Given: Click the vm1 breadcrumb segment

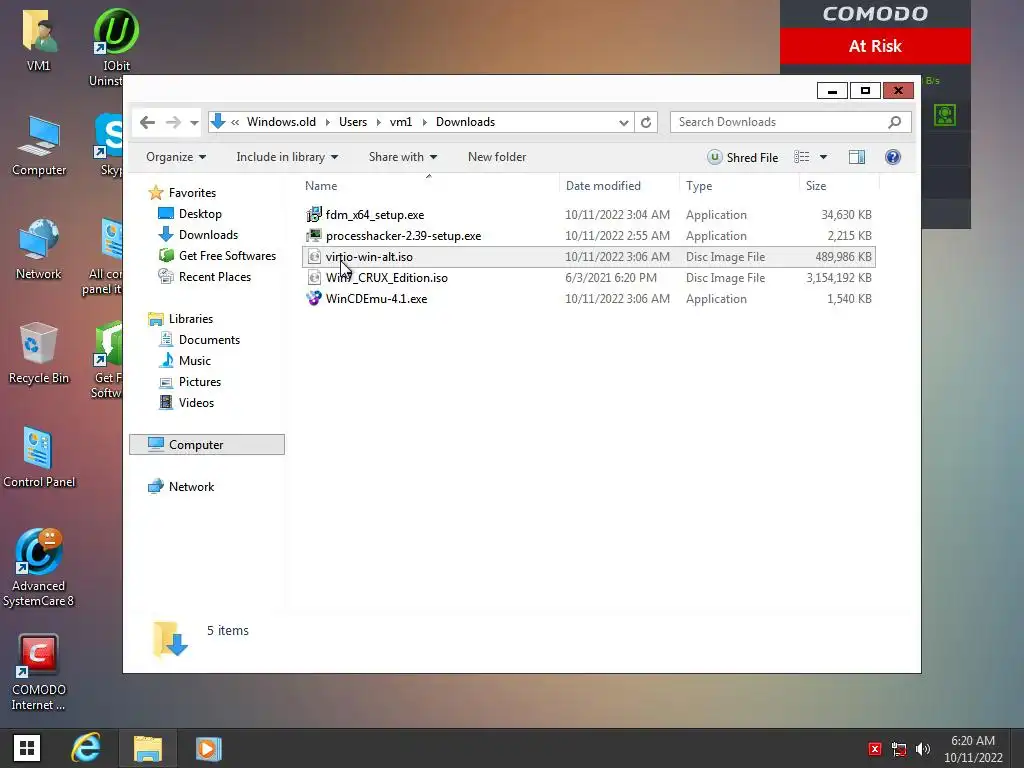Looking at the screenshot, I should (400, 122).
